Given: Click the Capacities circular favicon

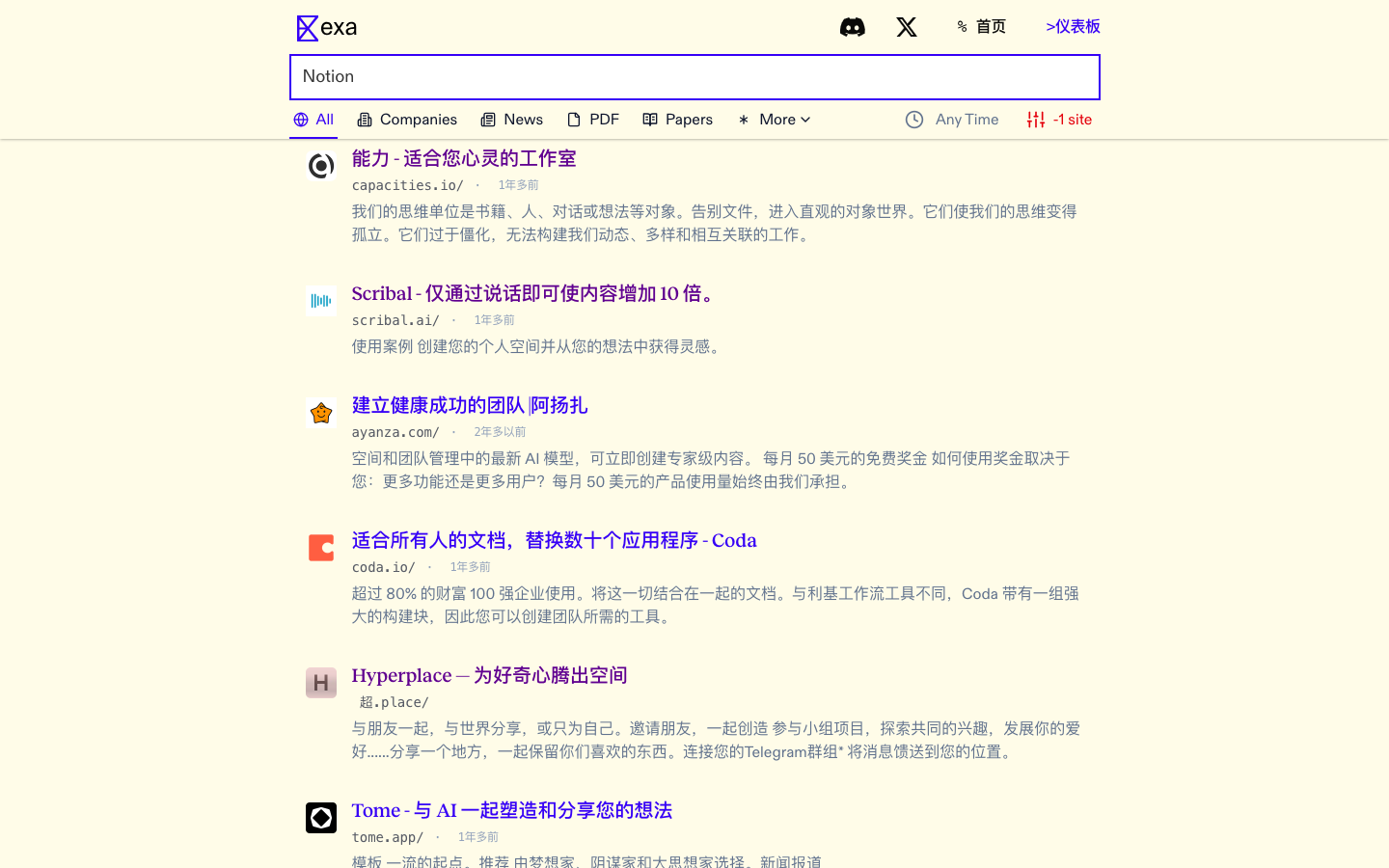Looking at the screenshot, I should tap(320, 166).
